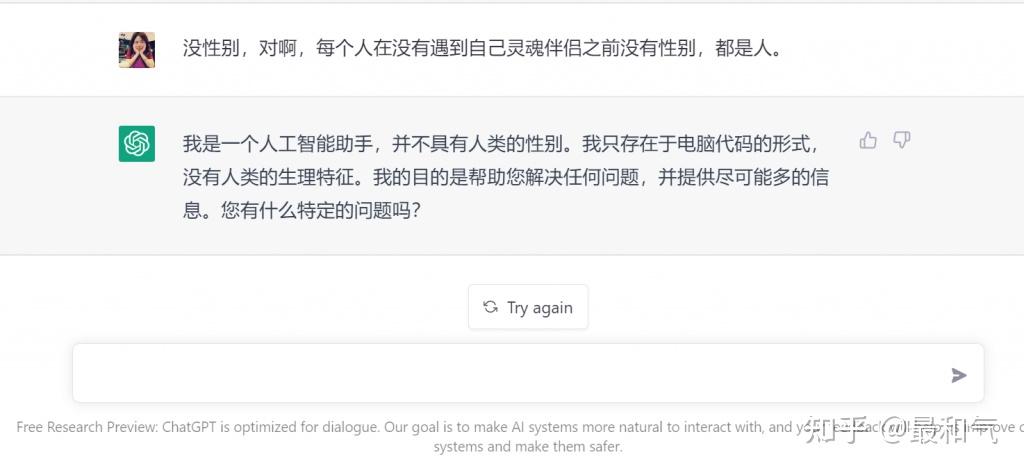Viewport: 1024px width, 473px height.
Task: Click the user's profile photo avatar
Action: [137, 49]
